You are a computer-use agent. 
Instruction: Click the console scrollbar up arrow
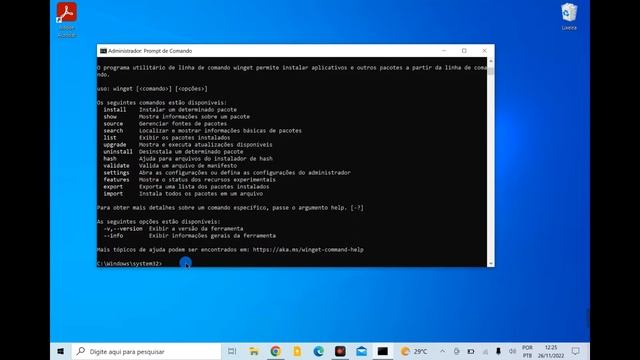(491, 61)
